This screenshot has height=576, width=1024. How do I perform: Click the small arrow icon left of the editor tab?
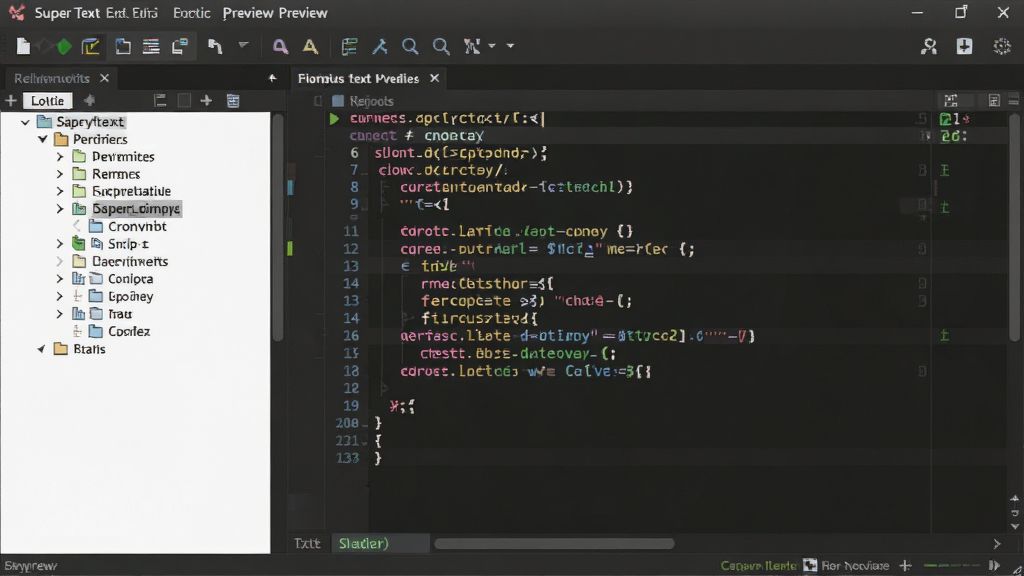(x=272, y=78)
